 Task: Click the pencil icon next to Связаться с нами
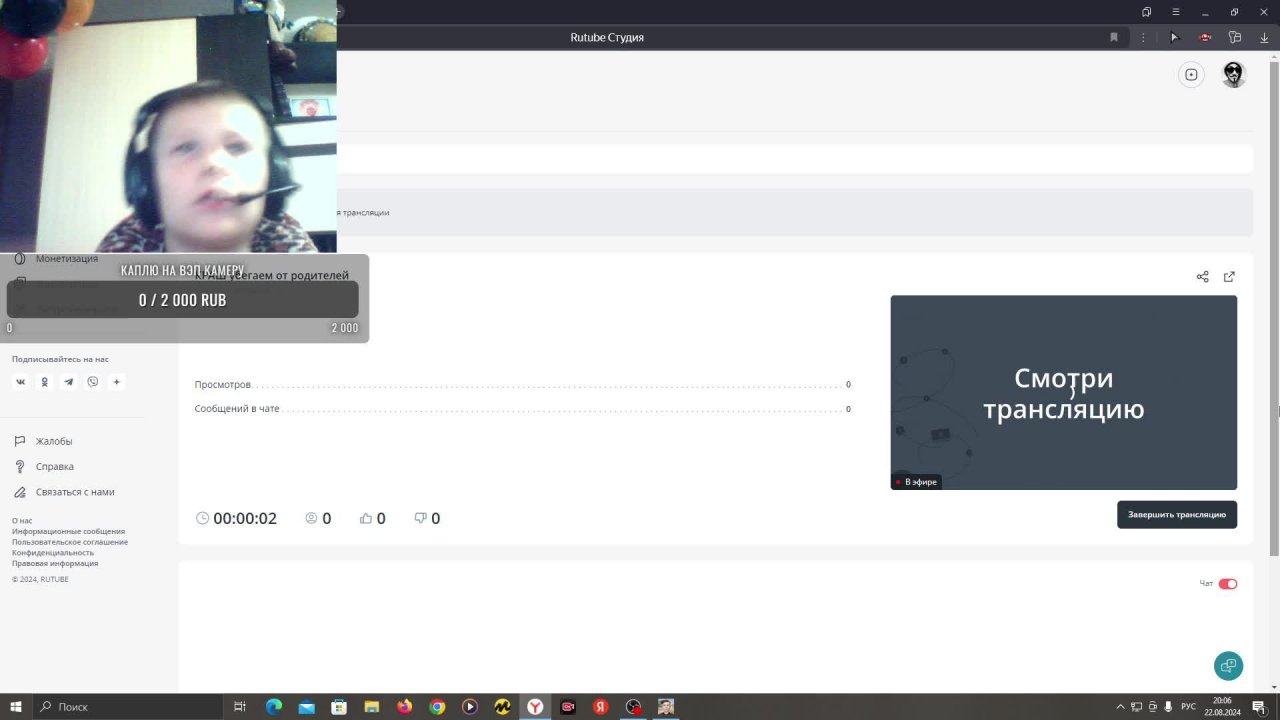pyautogui.click(x=19, y=492)
